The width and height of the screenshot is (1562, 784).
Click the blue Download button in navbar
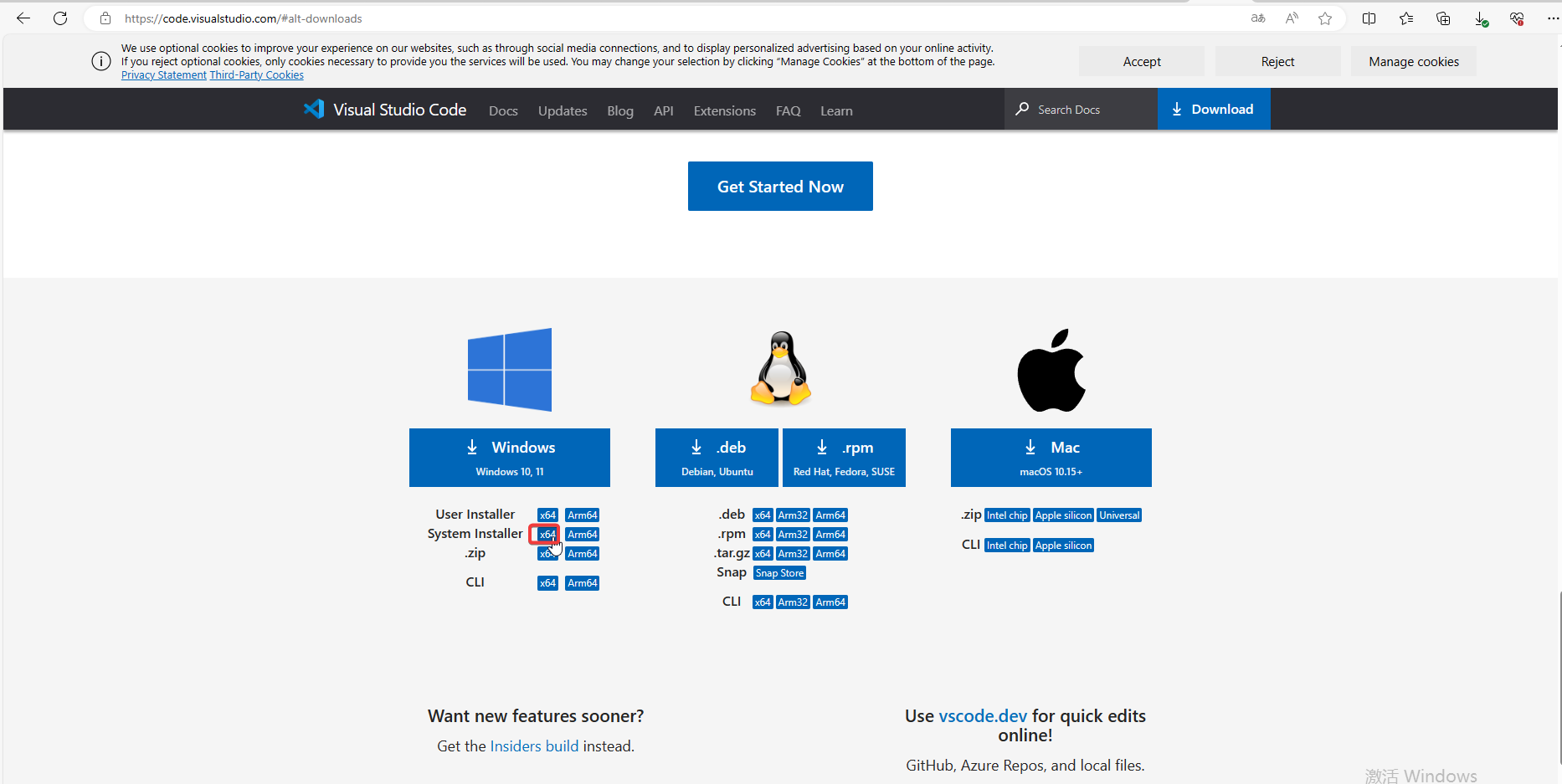pyautogui.click(x=1214, y=109)
